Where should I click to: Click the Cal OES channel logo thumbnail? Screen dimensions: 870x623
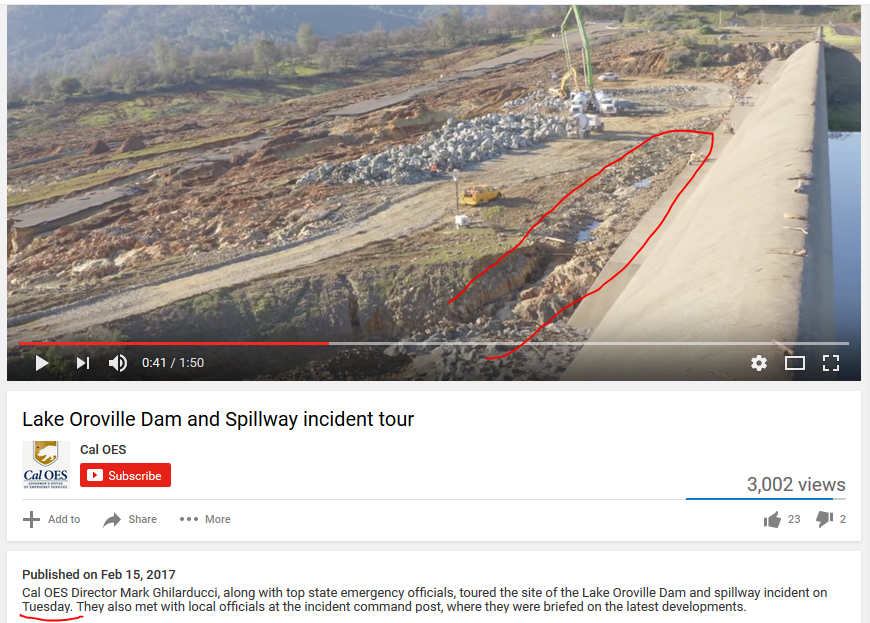(46, 464)
